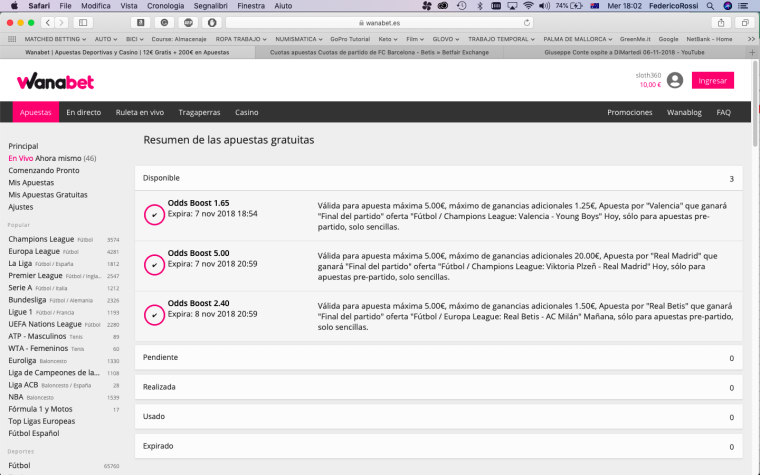Screen dimensions: 760x475
Task: Open the GreenMe.it bookmark
Action: pyautogui.click(x=635, y=39)
